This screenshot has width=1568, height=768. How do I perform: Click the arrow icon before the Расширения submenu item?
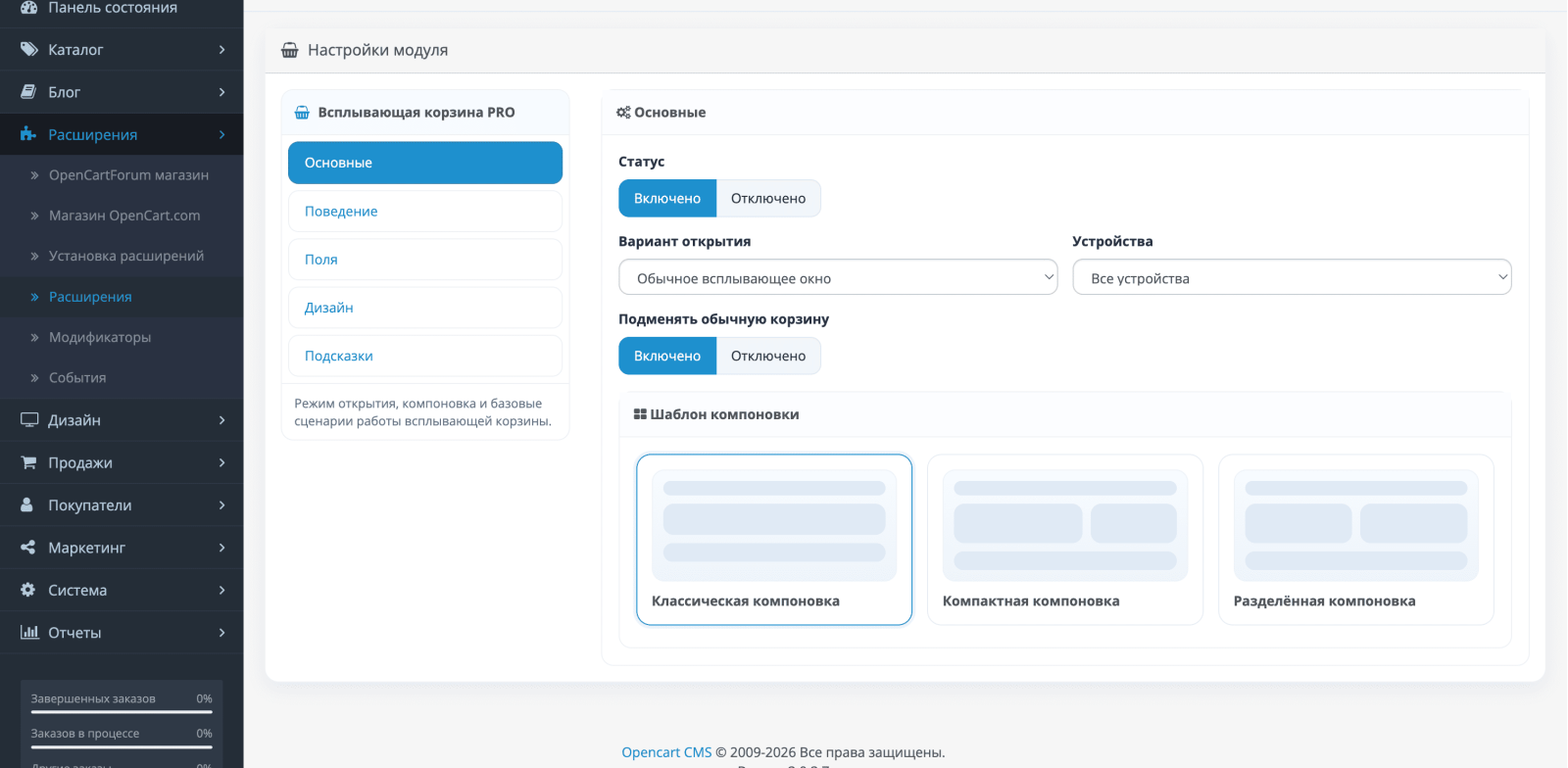[x=34, y=297]
